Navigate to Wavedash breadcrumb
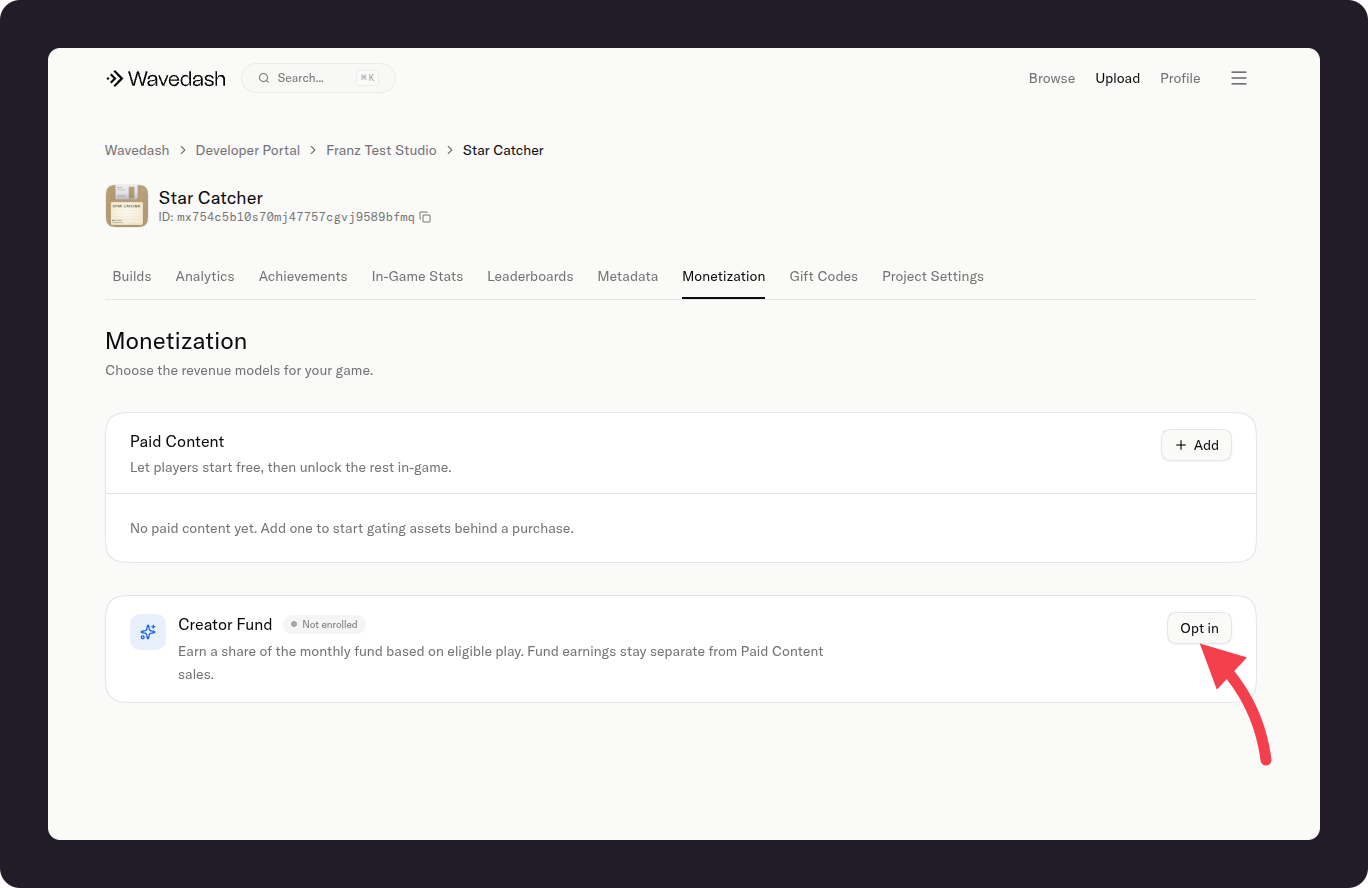The image size is (1368, 888). click(x=137, y=150)
